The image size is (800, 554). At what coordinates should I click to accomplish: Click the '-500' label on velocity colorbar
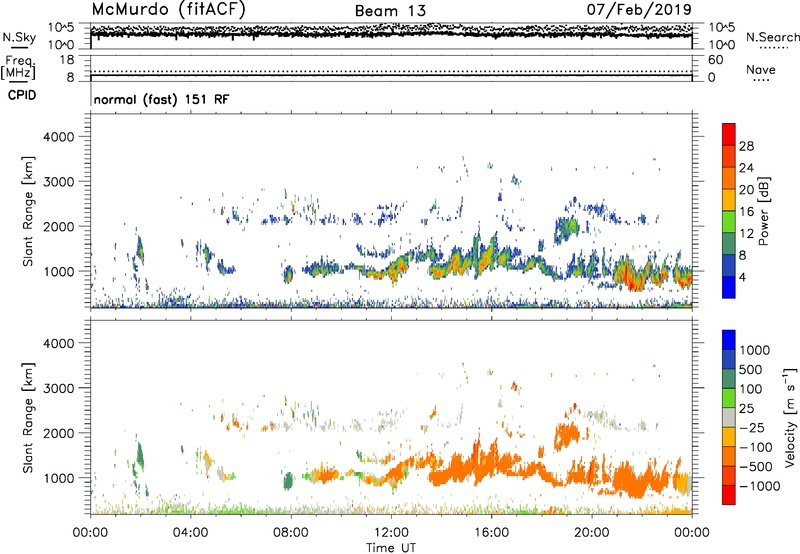(756, 466)
